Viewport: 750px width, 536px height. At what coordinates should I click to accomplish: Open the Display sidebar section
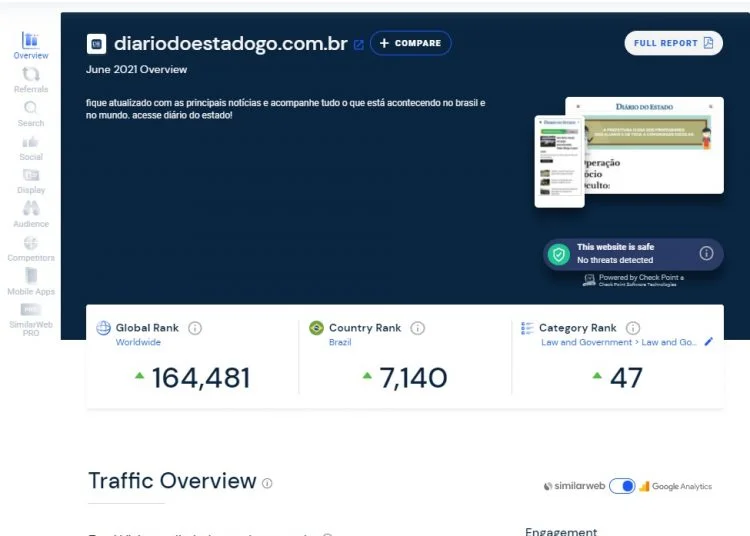(x=31, y=181)
